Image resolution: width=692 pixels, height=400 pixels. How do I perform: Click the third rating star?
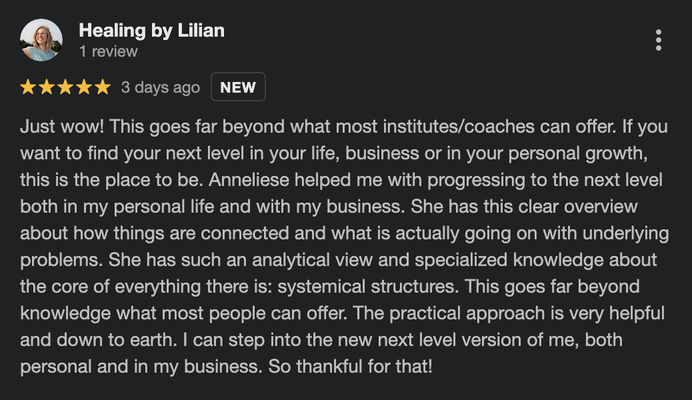coord(65,87)
